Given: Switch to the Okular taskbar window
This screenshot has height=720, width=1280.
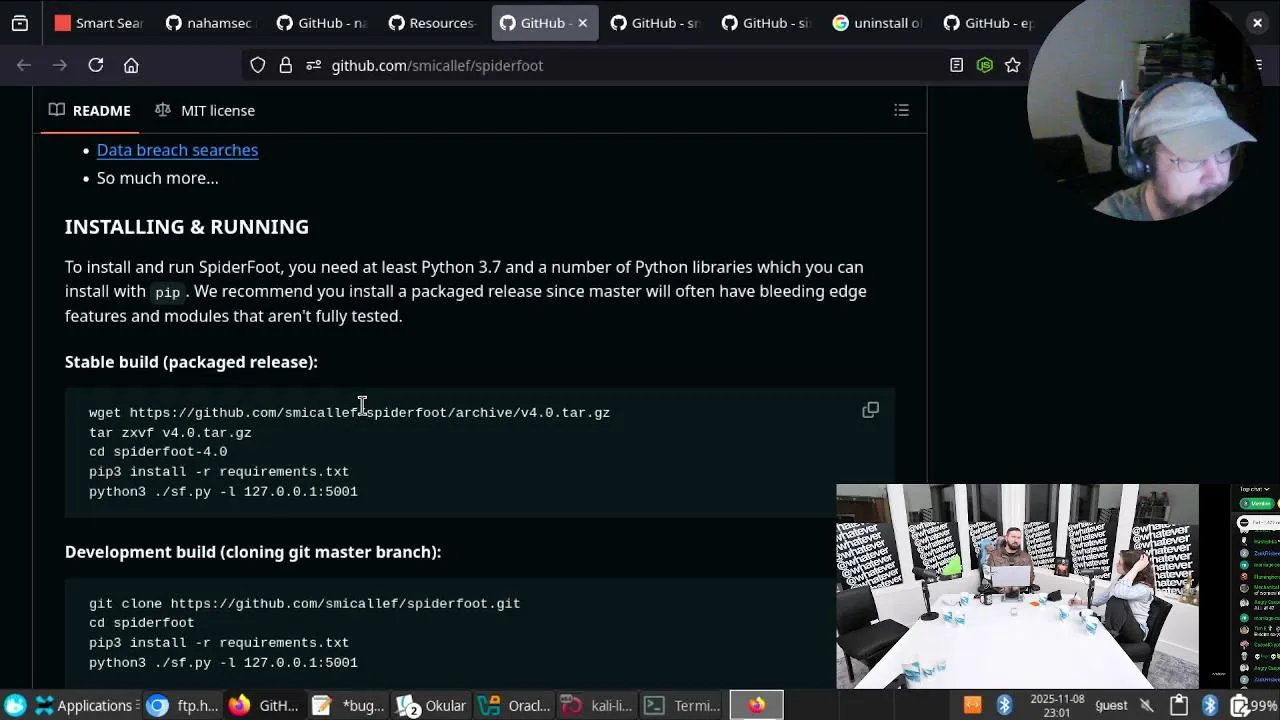Looking at the screenshot, I should pos(431,706).
